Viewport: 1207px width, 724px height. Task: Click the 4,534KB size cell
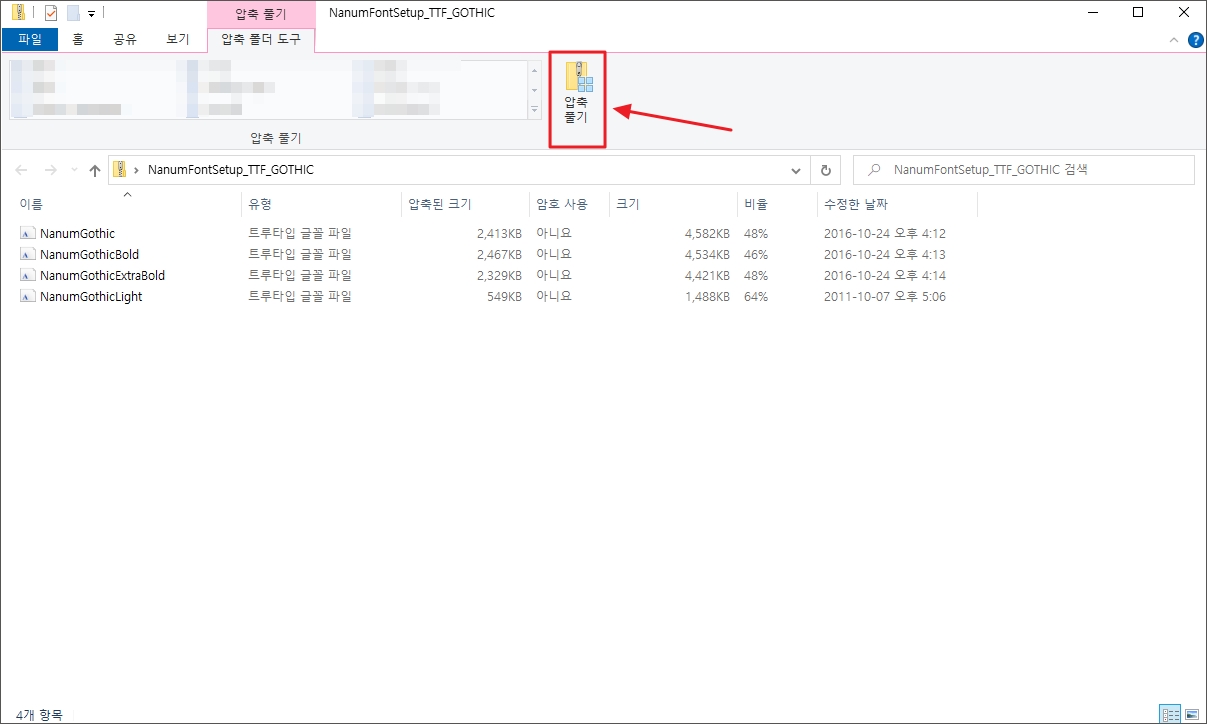[x=707, y=254]
